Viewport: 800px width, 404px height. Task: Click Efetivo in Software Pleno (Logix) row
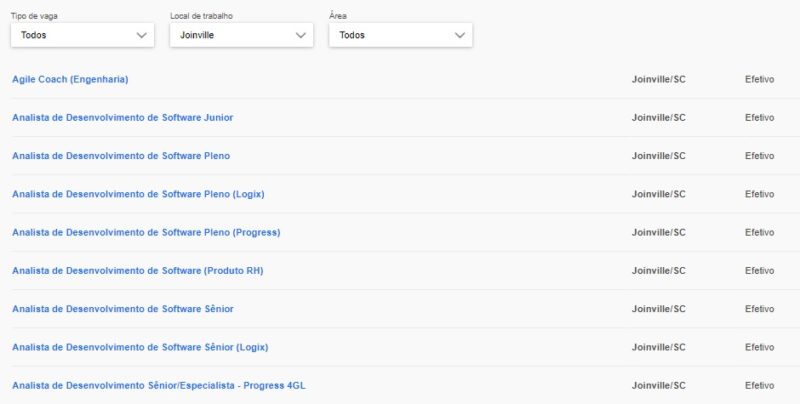(x=759, y=194)
